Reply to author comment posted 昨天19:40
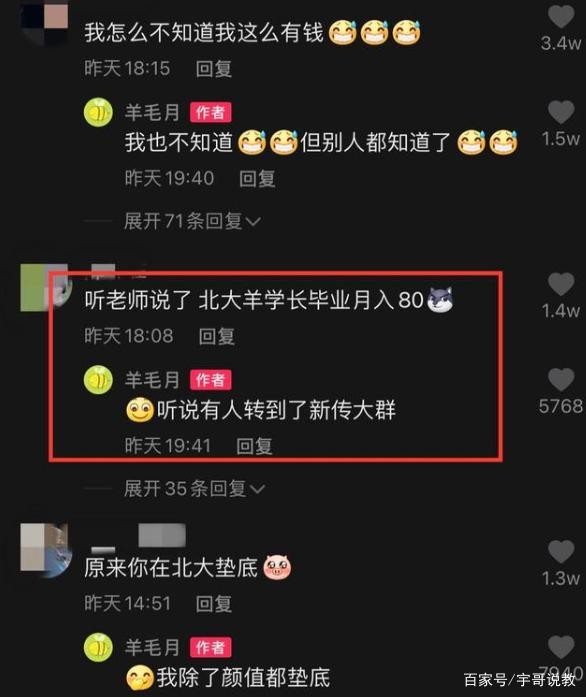This screenshot has height=697, width=586. click(x=257, y=179)
